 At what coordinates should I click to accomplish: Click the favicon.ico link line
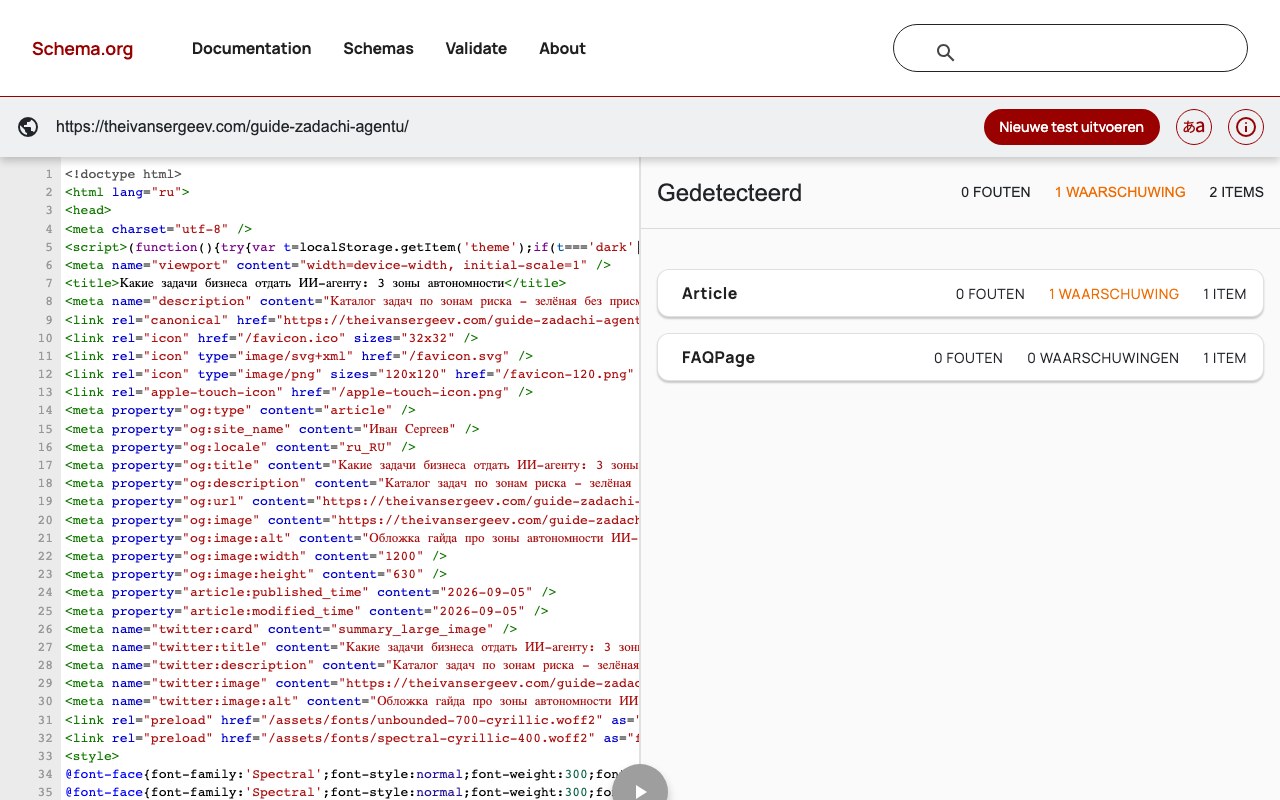272,338
